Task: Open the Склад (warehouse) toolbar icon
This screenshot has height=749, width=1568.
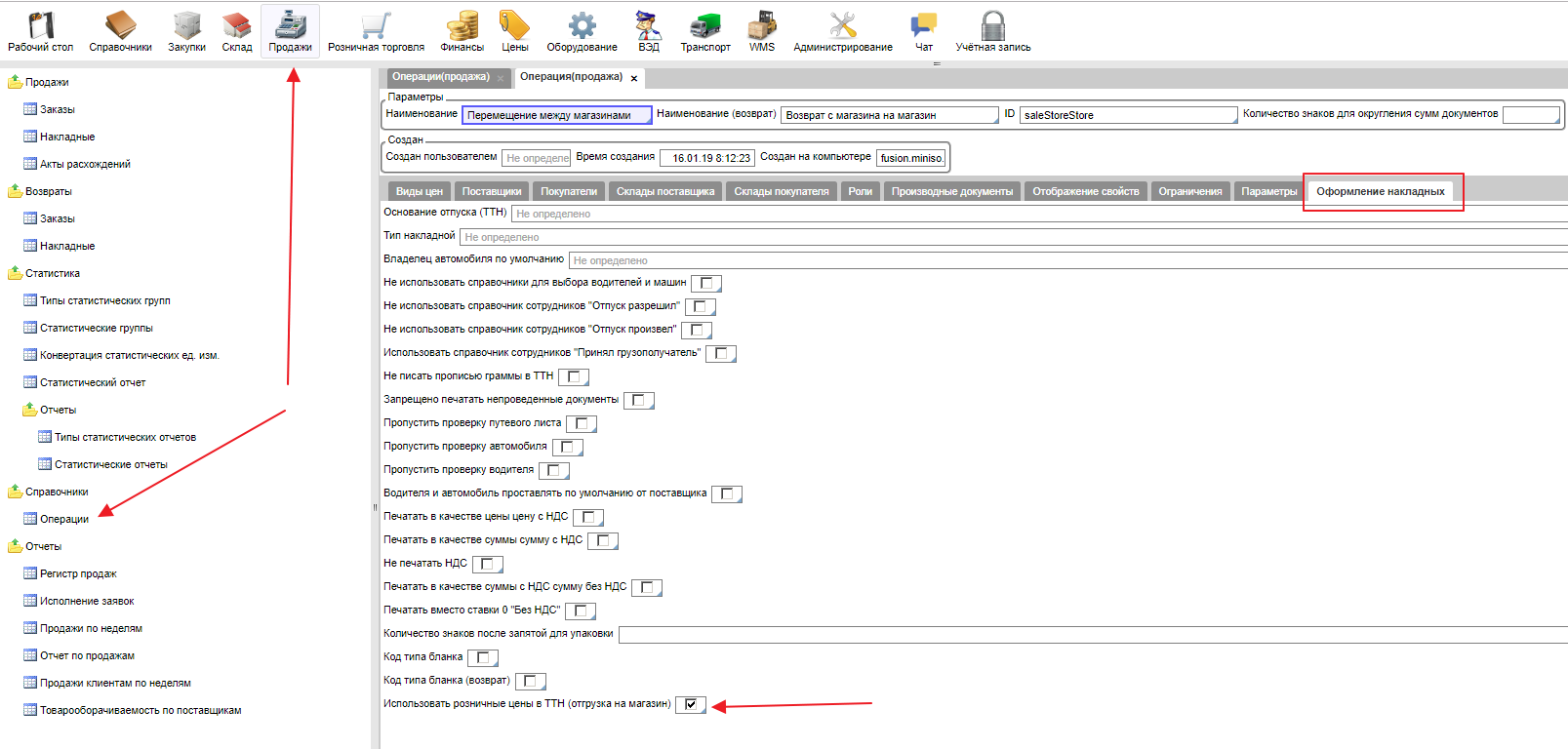Action: coord(236,31)
